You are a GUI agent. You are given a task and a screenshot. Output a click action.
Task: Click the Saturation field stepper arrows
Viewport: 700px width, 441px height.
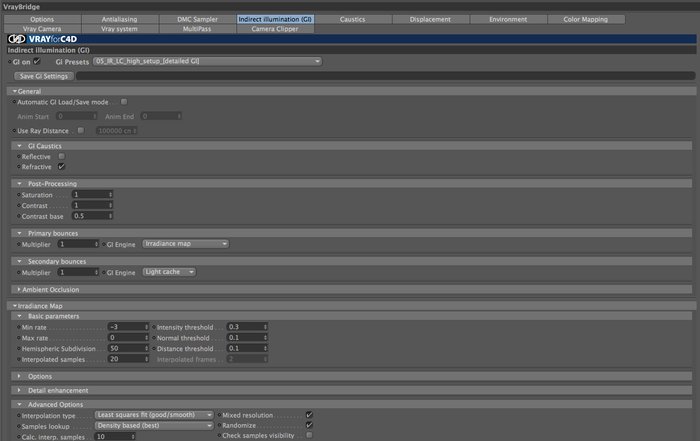tap(111, 194)
